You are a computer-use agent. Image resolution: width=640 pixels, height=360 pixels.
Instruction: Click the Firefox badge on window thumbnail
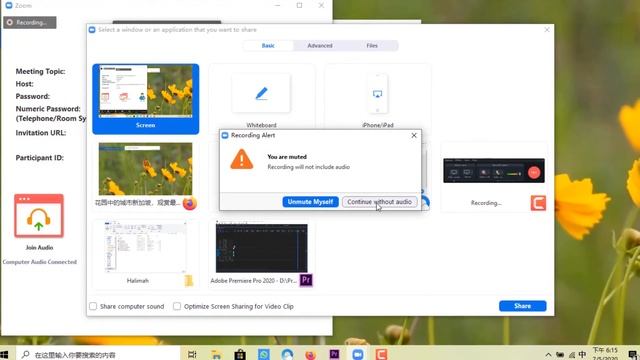point(190,203)
